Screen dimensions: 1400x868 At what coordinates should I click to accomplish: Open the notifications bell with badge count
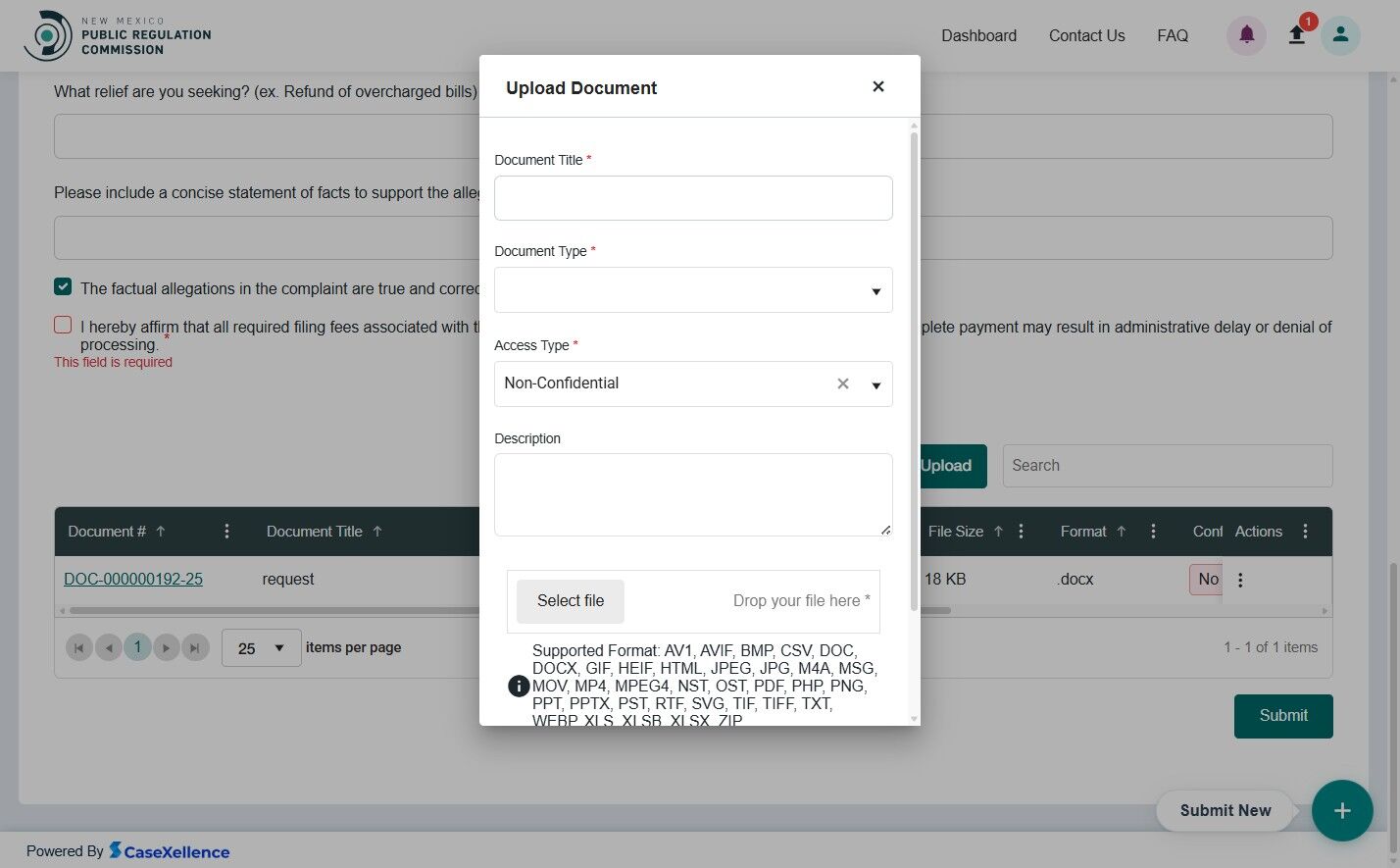click(x=1296, y=34)
